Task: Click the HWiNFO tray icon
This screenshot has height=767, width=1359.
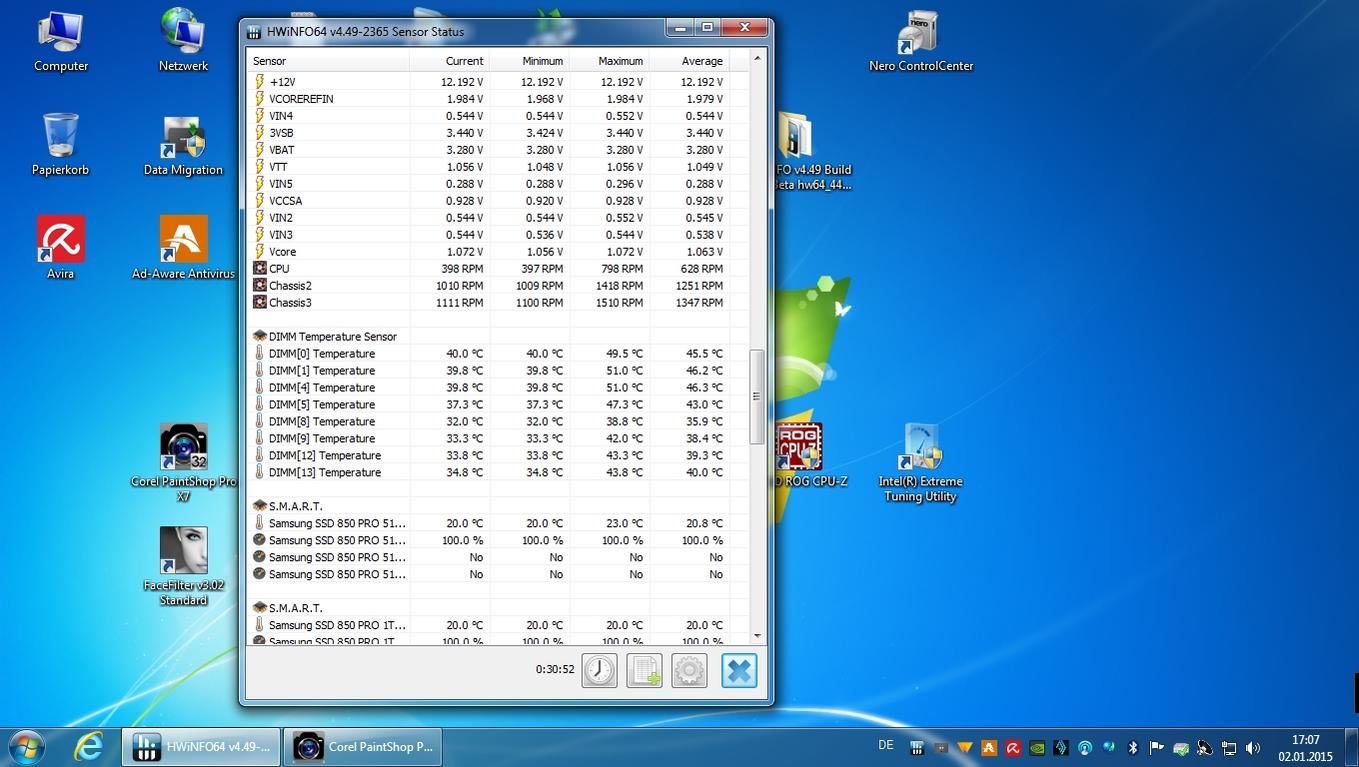Action: (917, 748)
